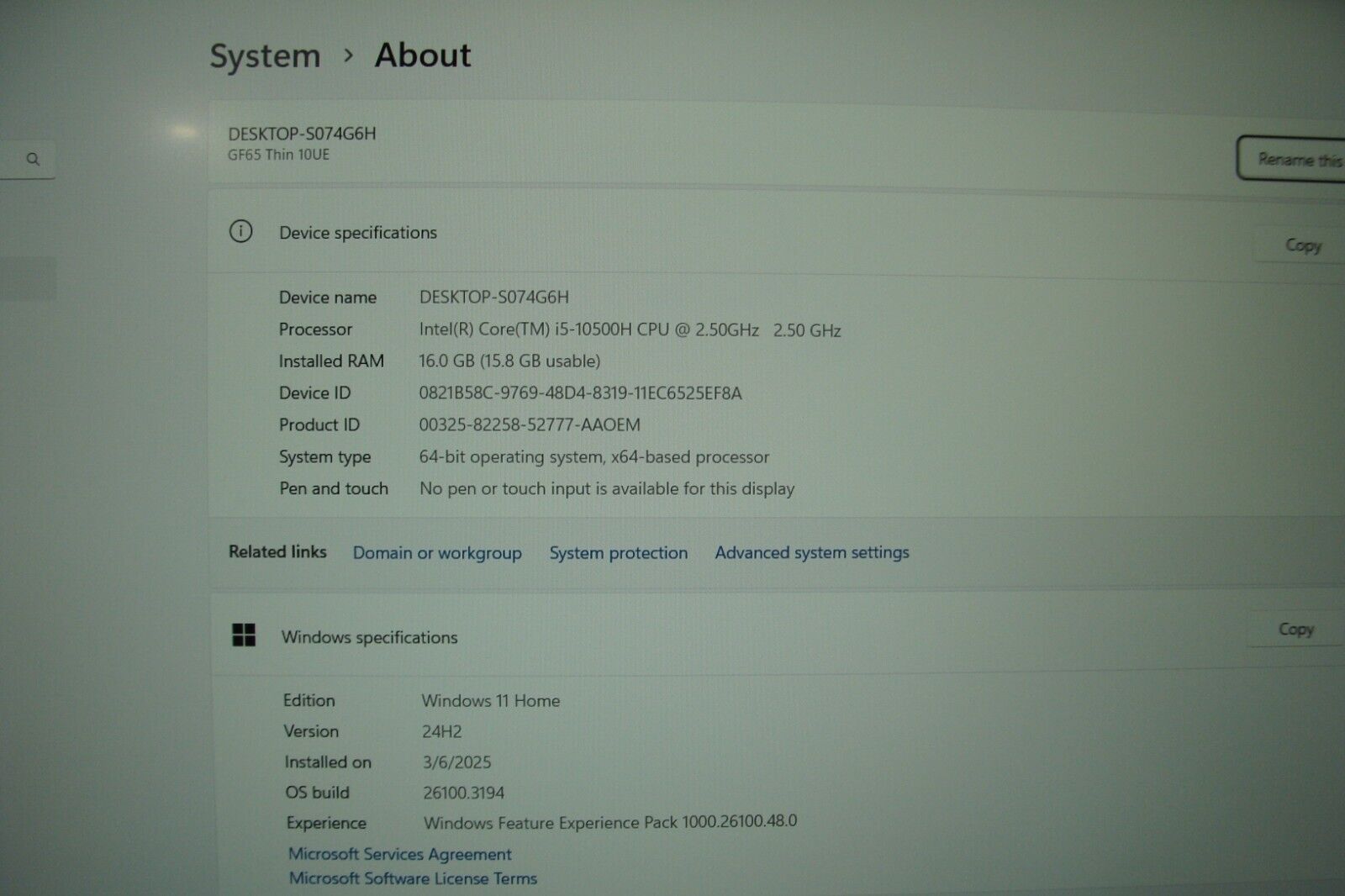Image resolution: width=1345 pixels, height=896 pixels.
Task: Open Advanced system settings link
Action: pos(812,552)
